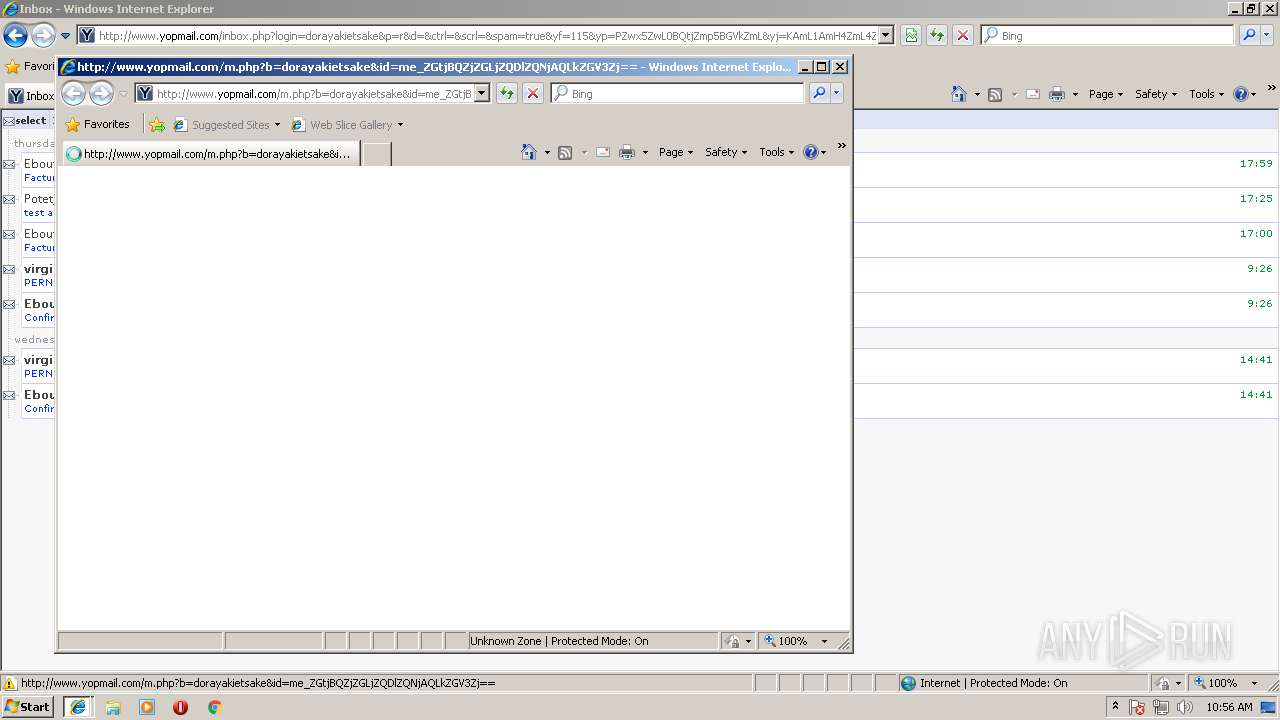Open popup search provider dropdown arrow
Screen dimensions: 1280x720
coord(837,93)
